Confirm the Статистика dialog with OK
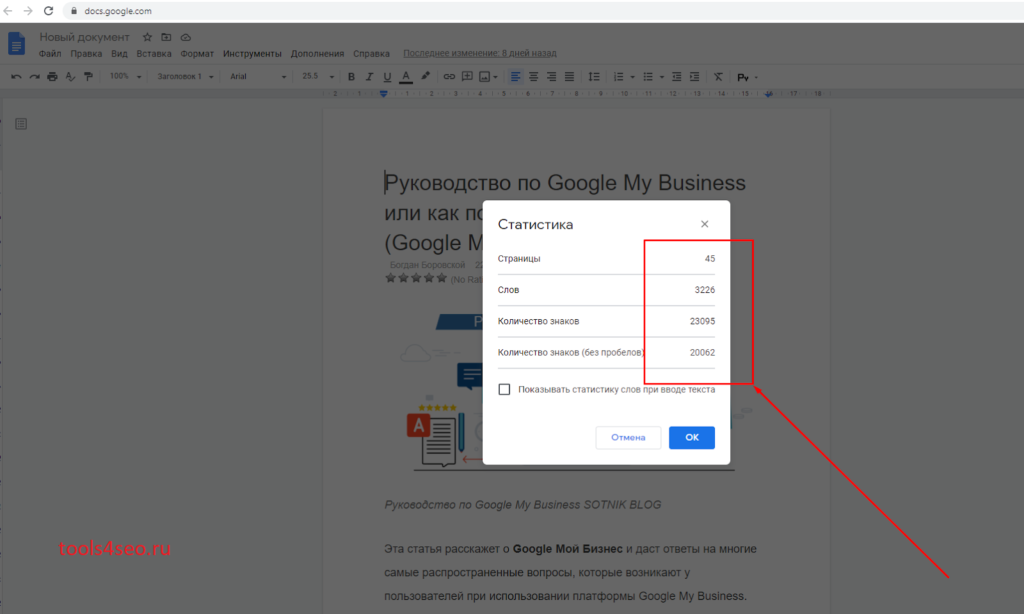This screenshot has width=1024, height=614. tap(692, 438)
